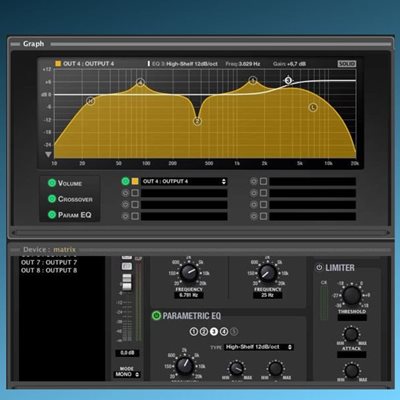Select EQ node 2 at the notch dip
Viewport: 400px width, 400px height.
[x=197, y=121]
